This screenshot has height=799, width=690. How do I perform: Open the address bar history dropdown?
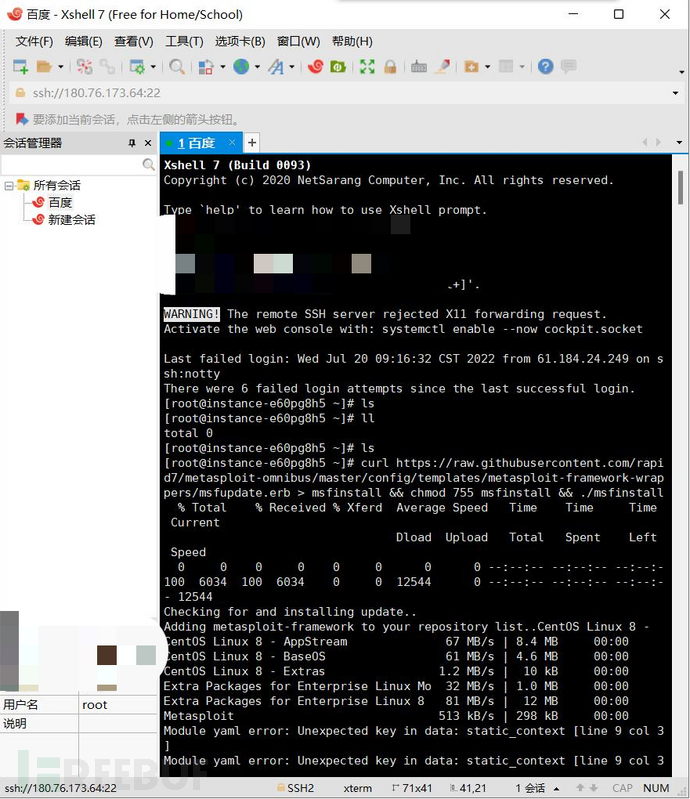tap(675, 93)
